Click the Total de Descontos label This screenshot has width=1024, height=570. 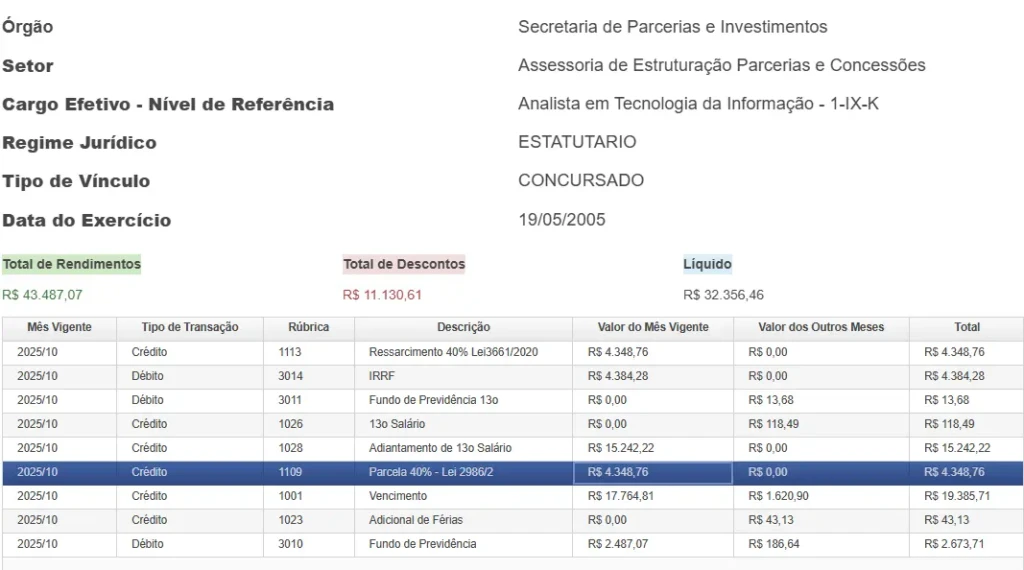point(404,265)
